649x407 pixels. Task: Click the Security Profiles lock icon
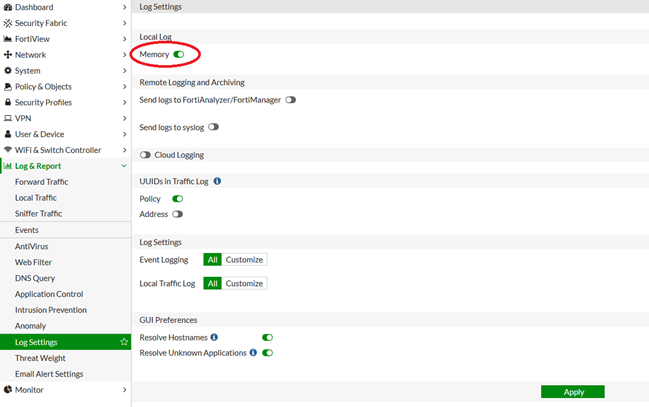point(8,102)
